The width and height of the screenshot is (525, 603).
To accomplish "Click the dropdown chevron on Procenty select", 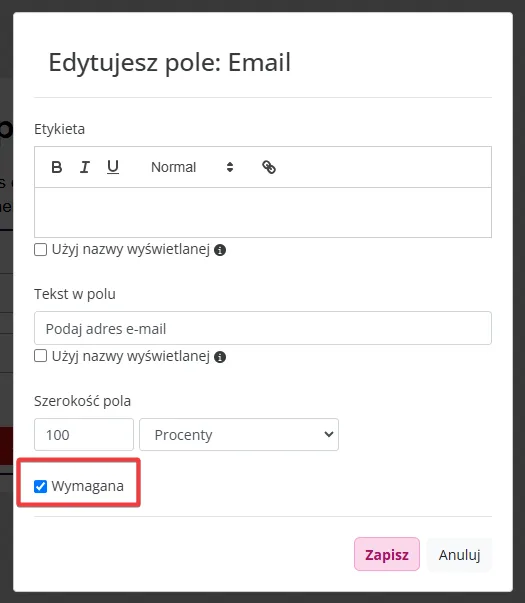I will 328,435.
